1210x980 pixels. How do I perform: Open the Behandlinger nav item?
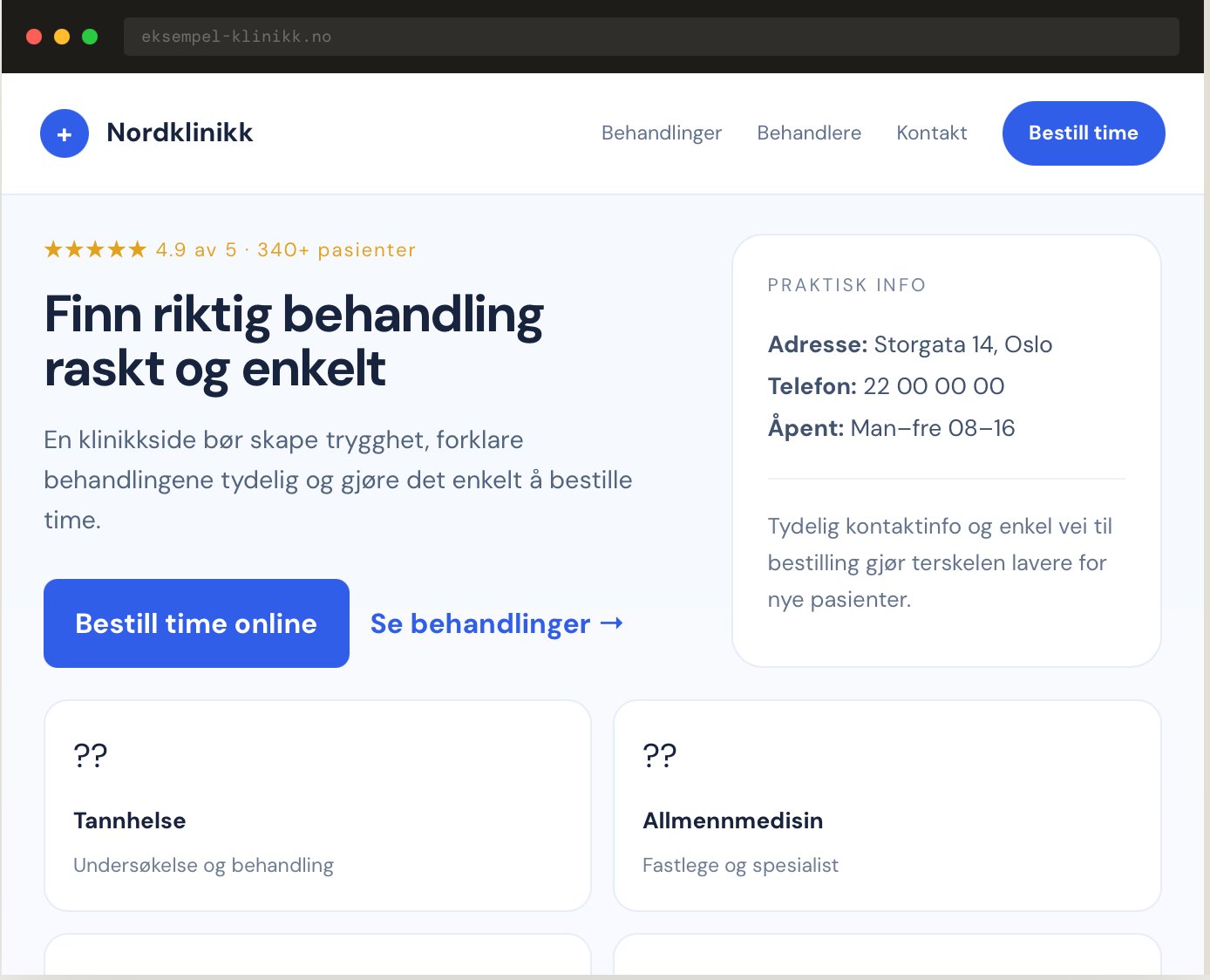point(662,133)
